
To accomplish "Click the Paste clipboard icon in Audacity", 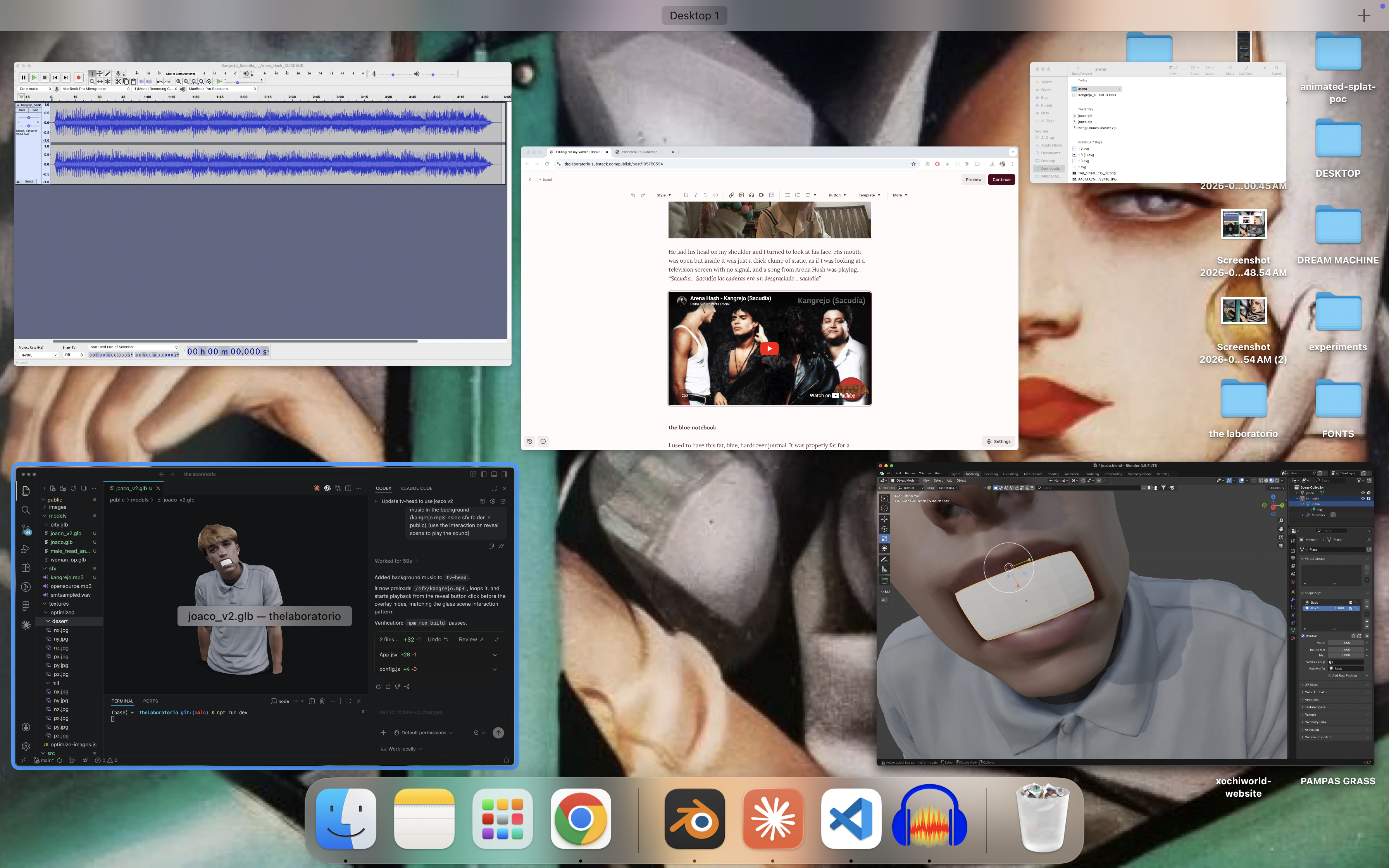I will 133,81.
